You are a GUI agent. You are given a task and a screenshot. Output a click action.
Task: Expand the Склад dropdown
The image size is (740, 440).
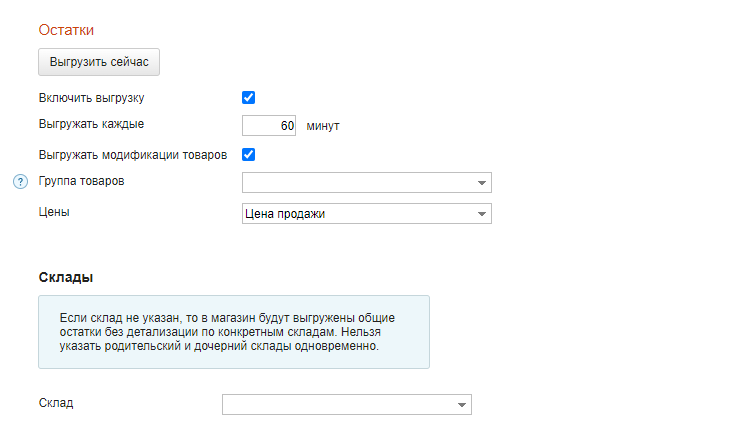(347, 405)
